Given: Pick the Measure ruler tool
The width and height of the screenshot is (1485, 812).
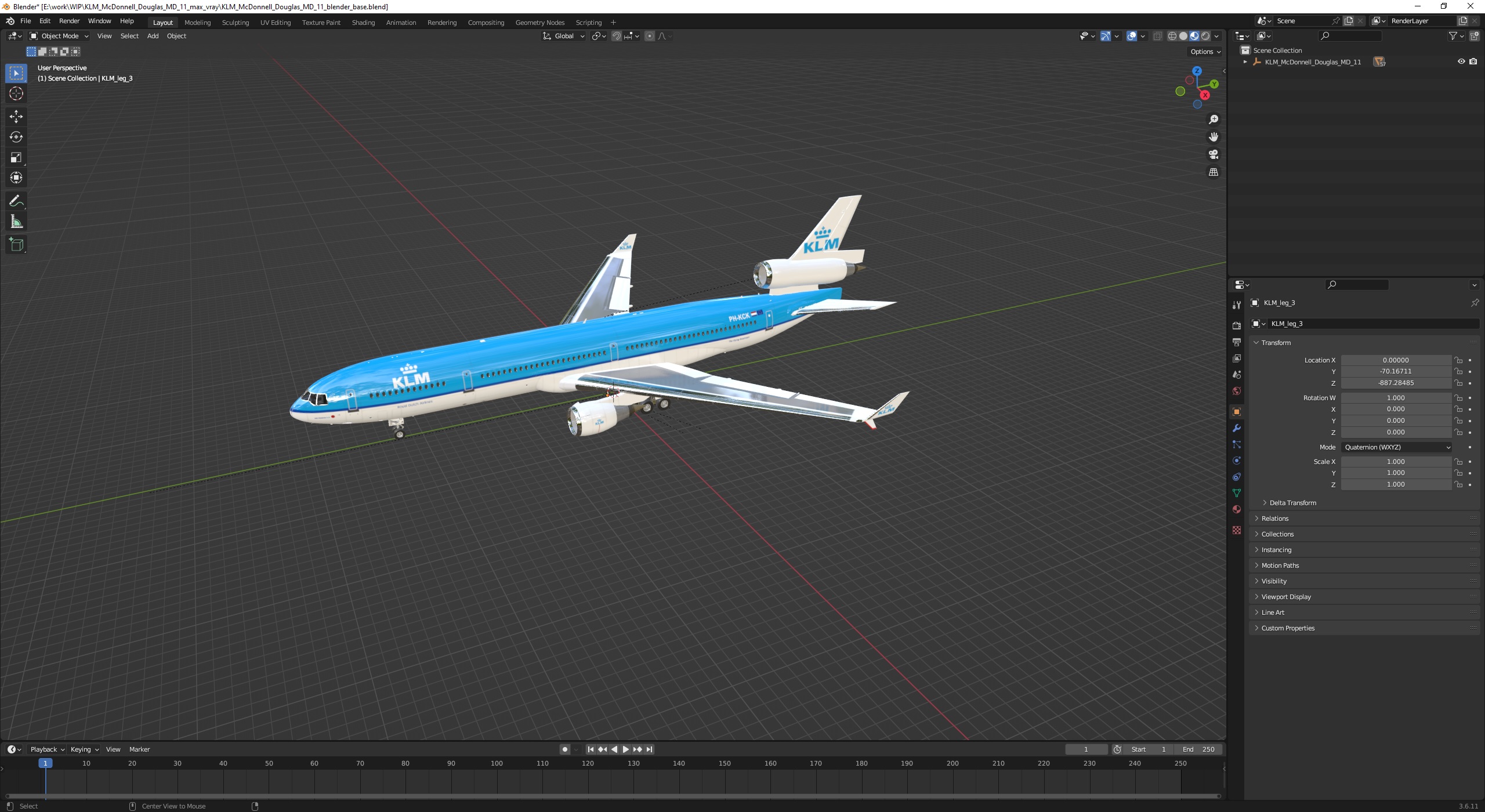Looking at the screenshot, I should pos(16,222).
